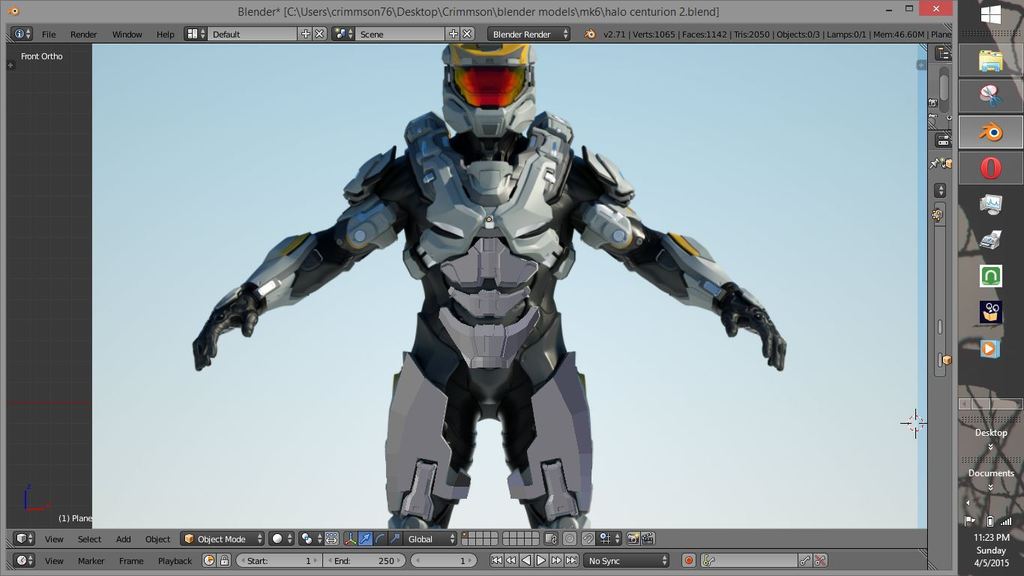Click the Start frame field
Screen dimensions: 1024x576
(x=278, y=560)
